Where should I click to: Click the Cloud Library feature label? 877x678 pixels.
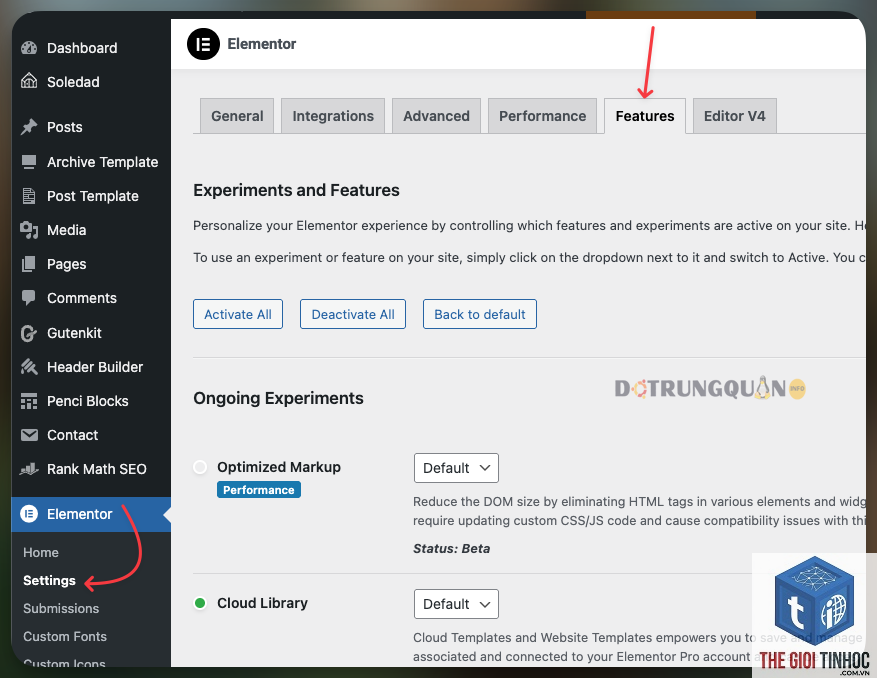coord(262,603)
